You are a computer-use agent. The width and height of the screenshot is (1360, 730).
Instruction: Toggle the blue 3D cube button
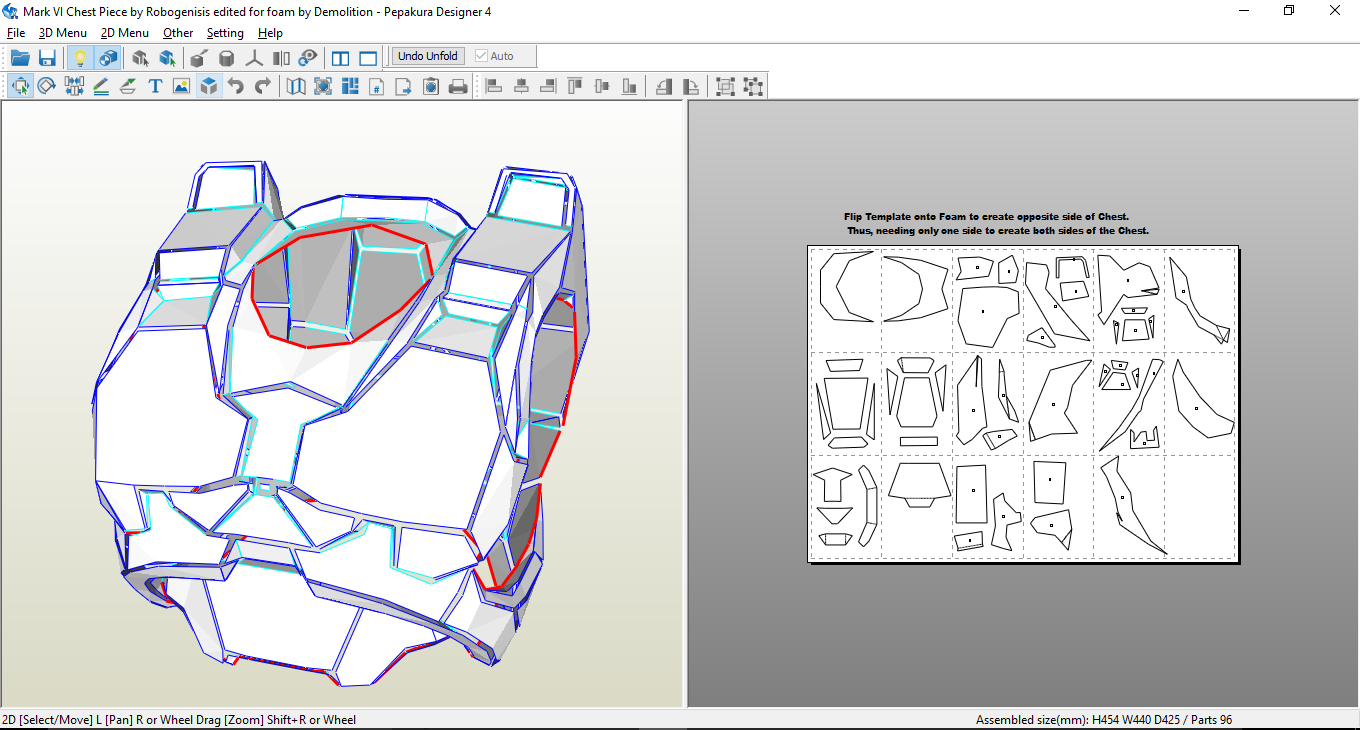pos(208,86)
